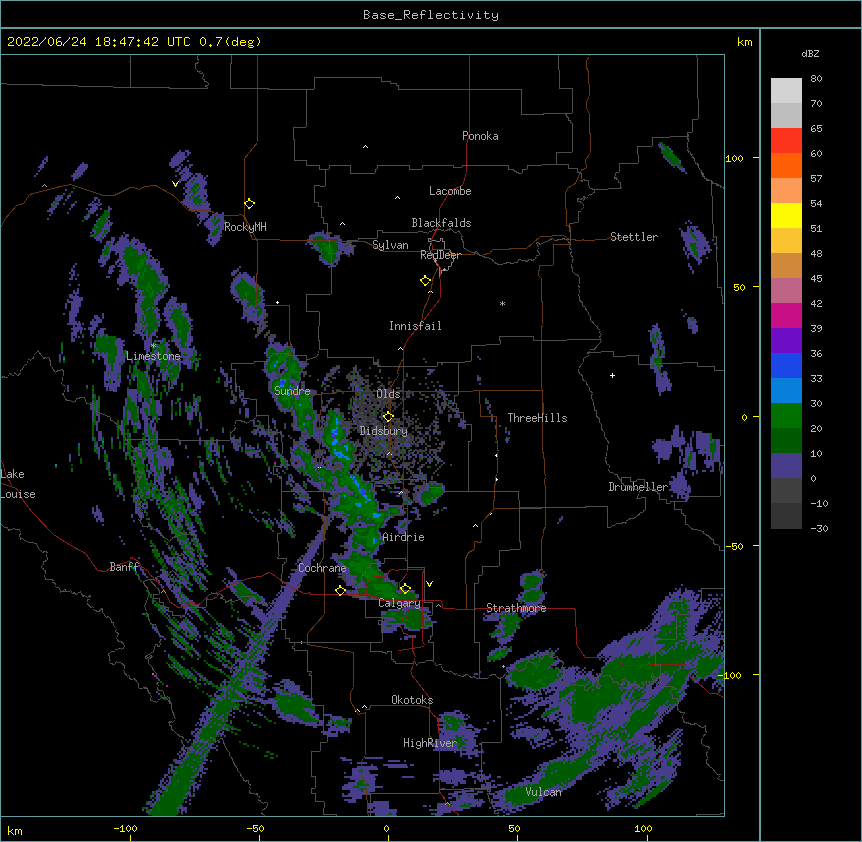This screenshot has height=842, width=862.
Task: Click the Sylvan label on the map
Action: click(x=390, y=245)
